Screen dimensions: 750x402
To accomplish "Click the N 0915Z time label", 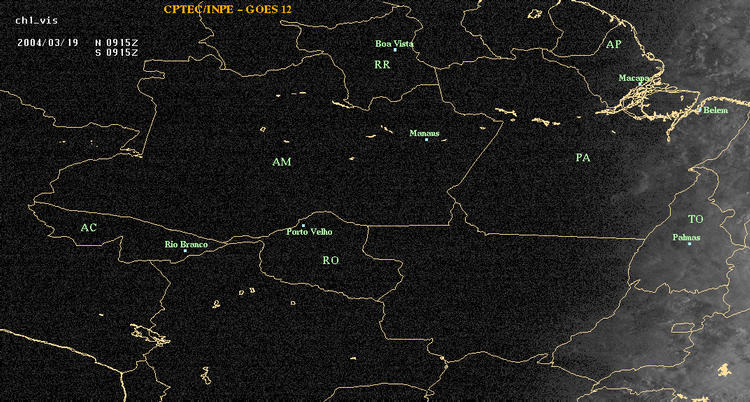I will (117, 42).
